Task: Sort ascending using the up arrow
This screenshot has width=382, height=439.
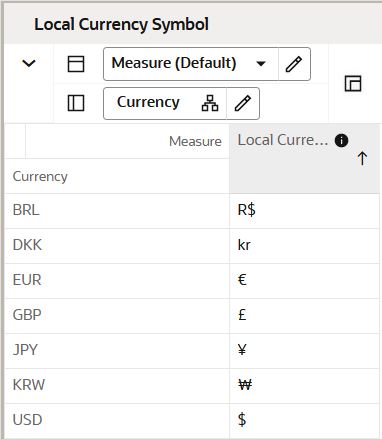Action: [362, 158]
